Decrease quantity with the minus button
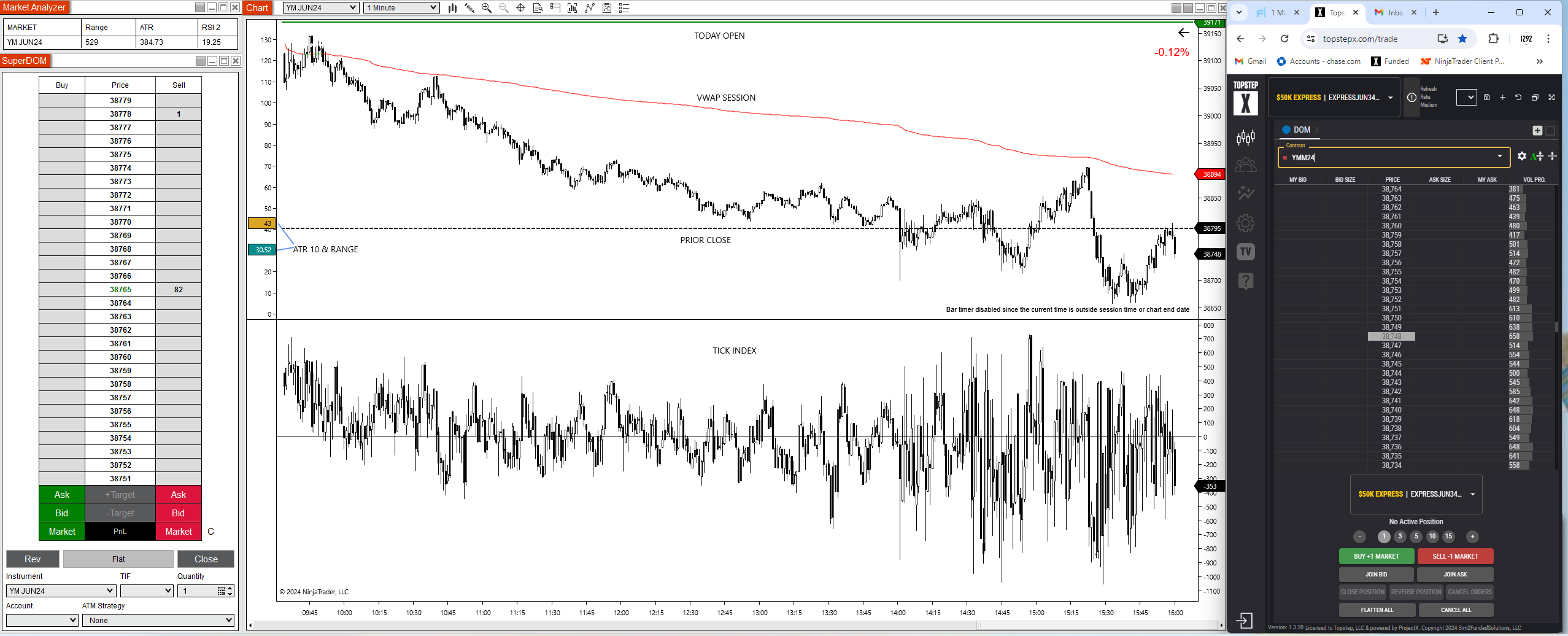Screen dimensions: 1568x636 point(1360,537)
